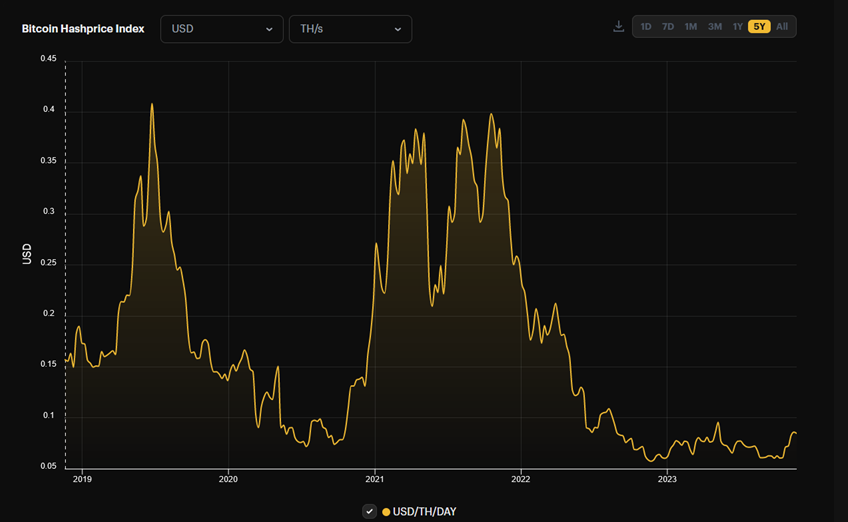Click the USD/TH/DAY legend label

tap(425, 512)
